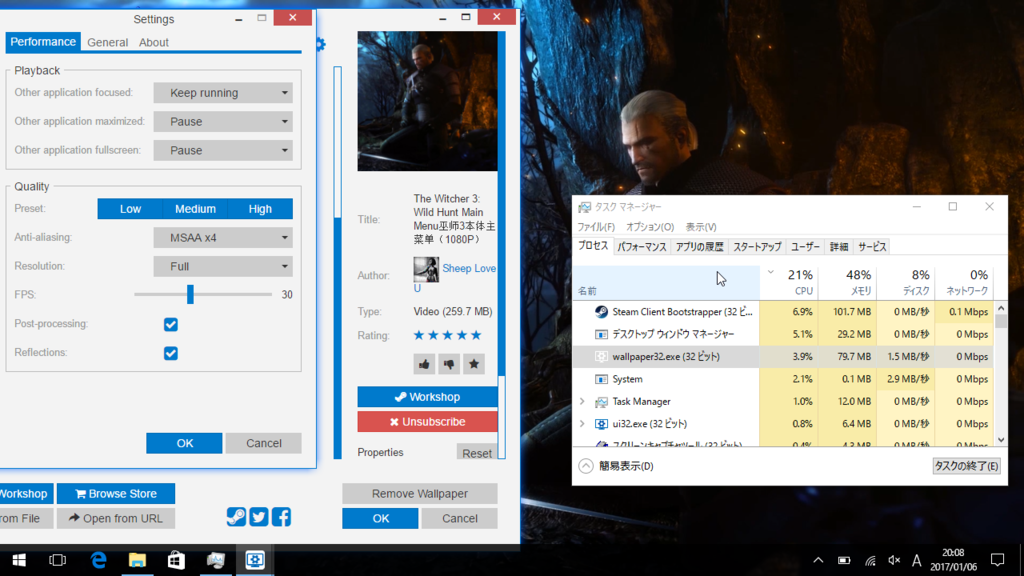
Task: Click the battery tray icon
Action: pyautogui.click(x=844, y=560)
